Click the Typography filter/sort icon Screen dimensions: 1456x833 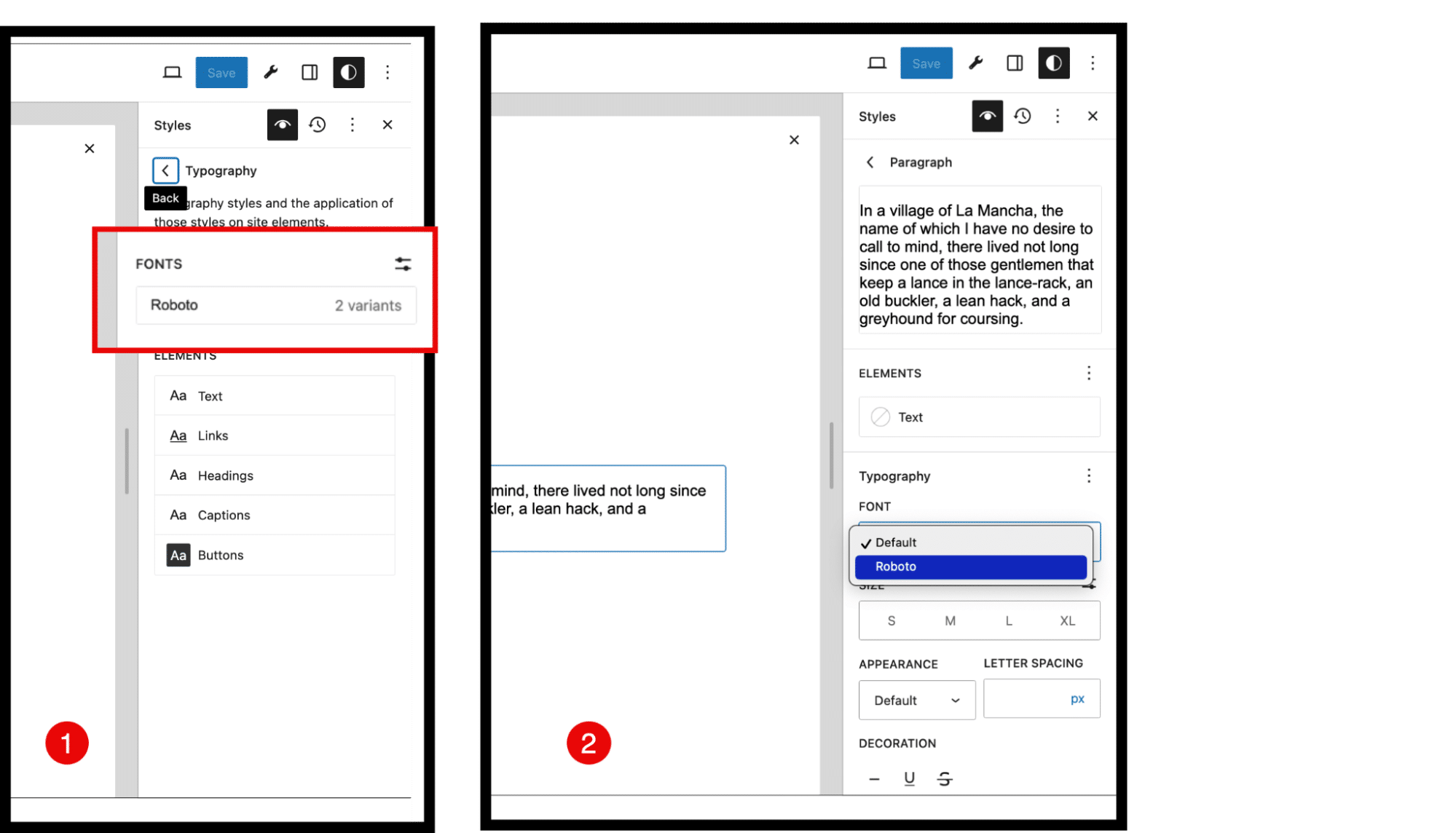pyautogui.click(x=403, y=263)
